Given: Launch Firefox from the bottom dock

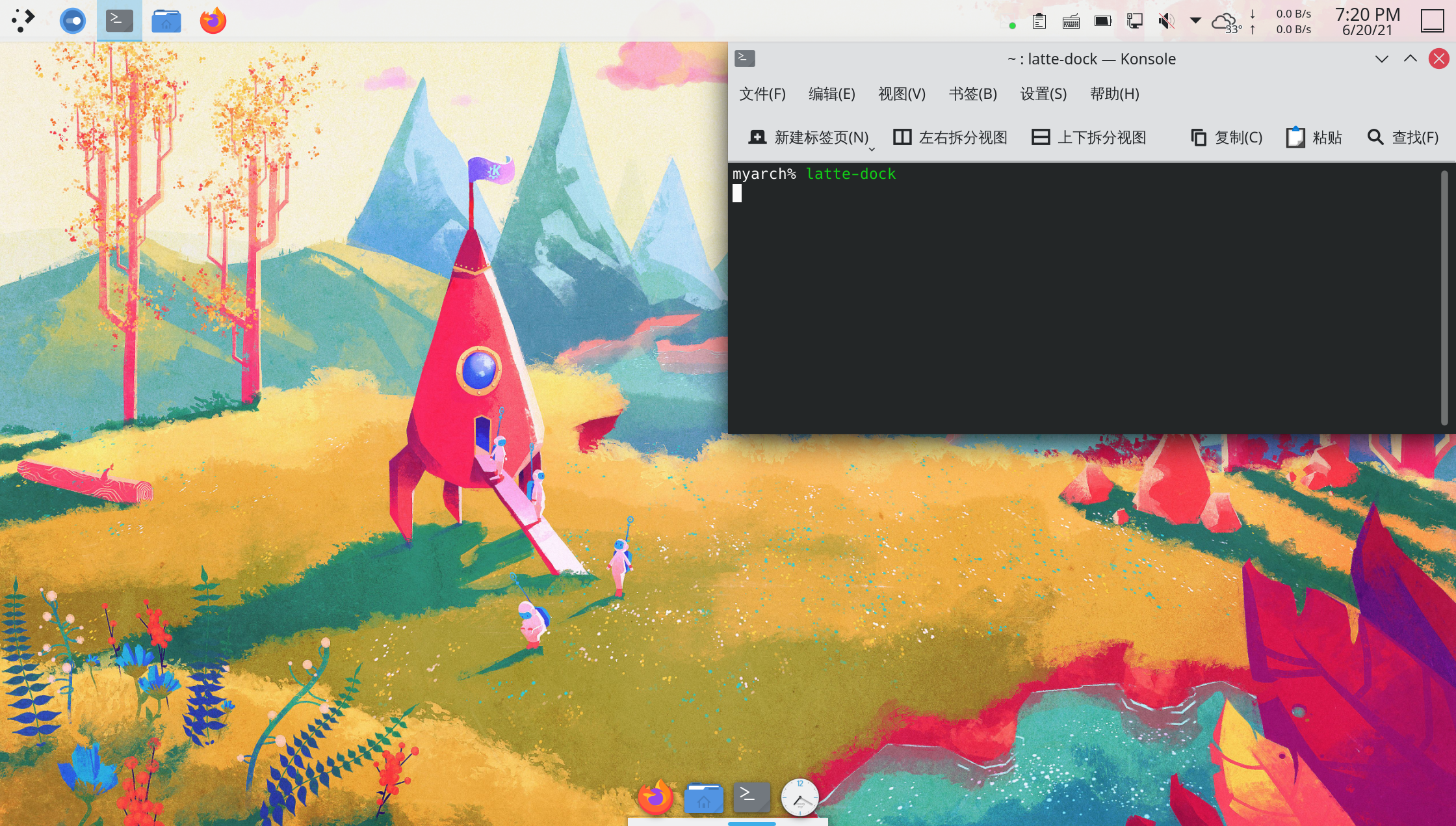Looking at the screenshot, I should coord(655,797).
